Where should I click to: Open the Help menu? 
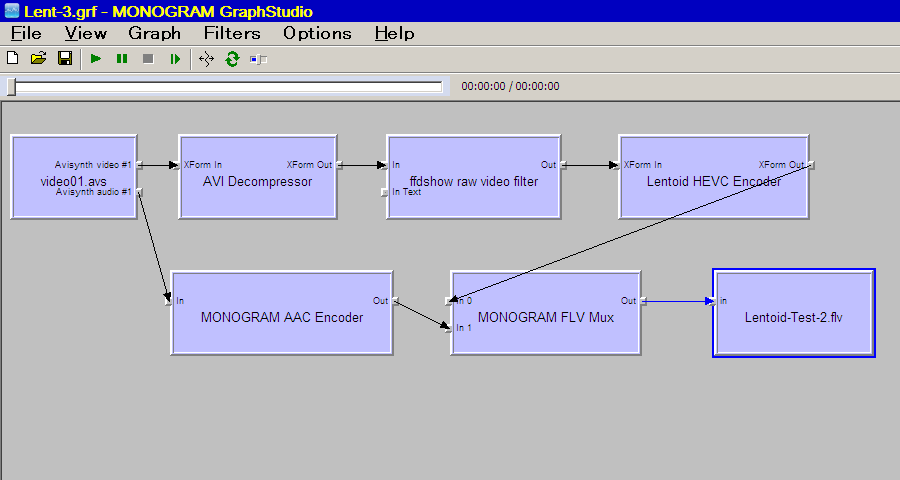tap(394, 33)
